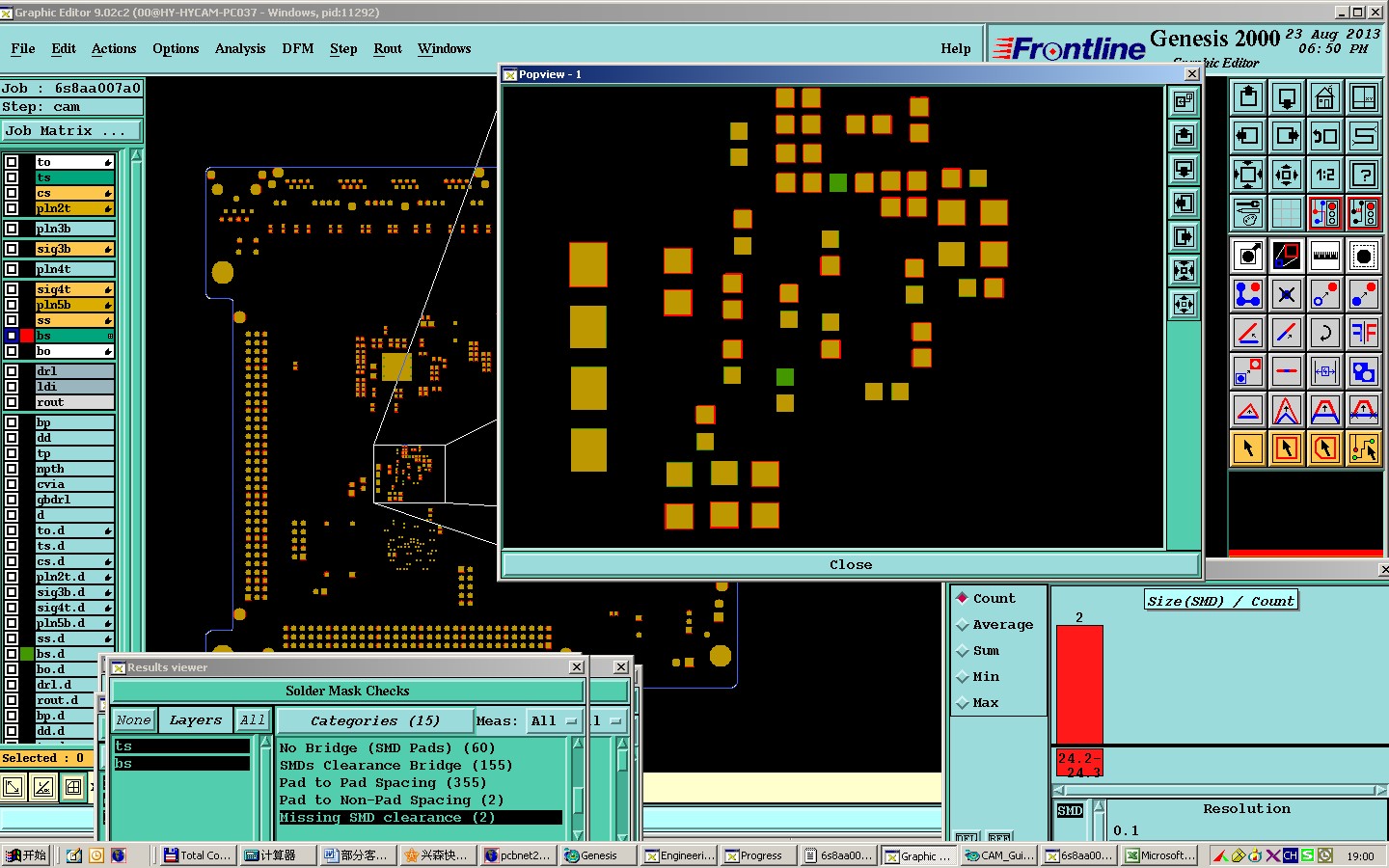Click the pan right icon
The height and width of the screenshot is (868, 1389).
point(1287,136)
